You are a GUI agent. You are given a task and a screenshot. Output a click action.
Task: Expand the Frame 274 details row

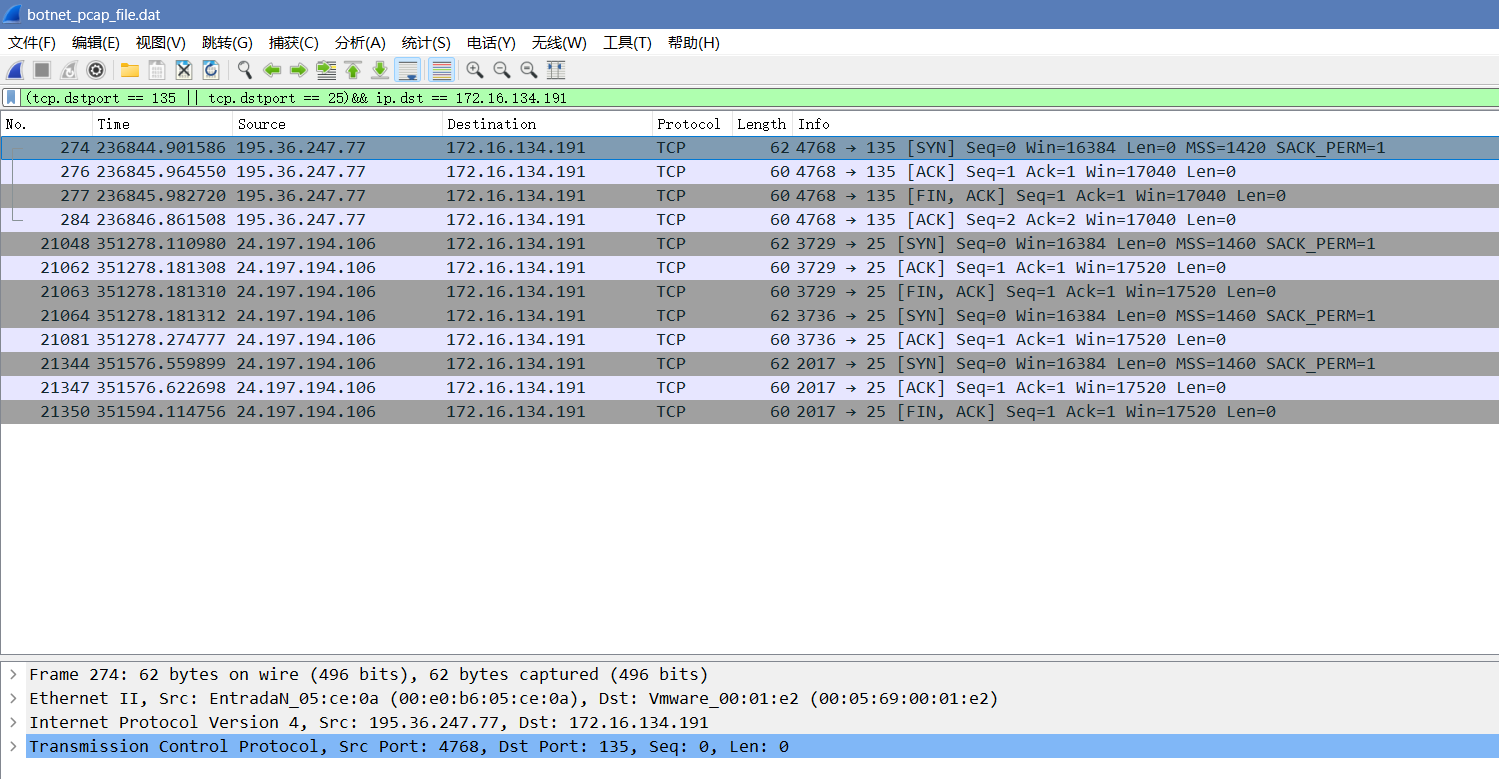13,674
